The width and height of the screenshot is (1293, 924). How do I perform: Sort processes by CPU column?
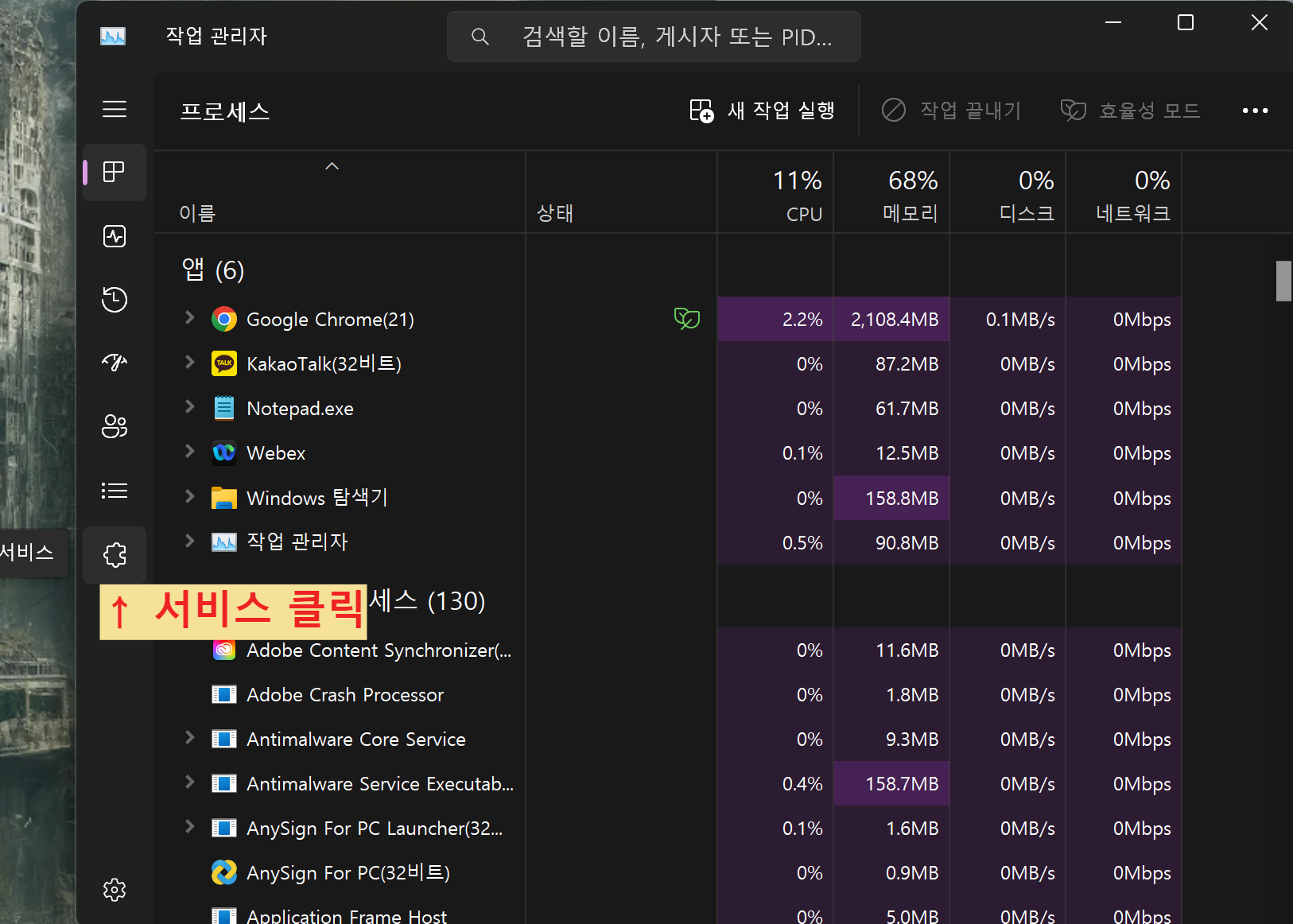pos(775,192)
